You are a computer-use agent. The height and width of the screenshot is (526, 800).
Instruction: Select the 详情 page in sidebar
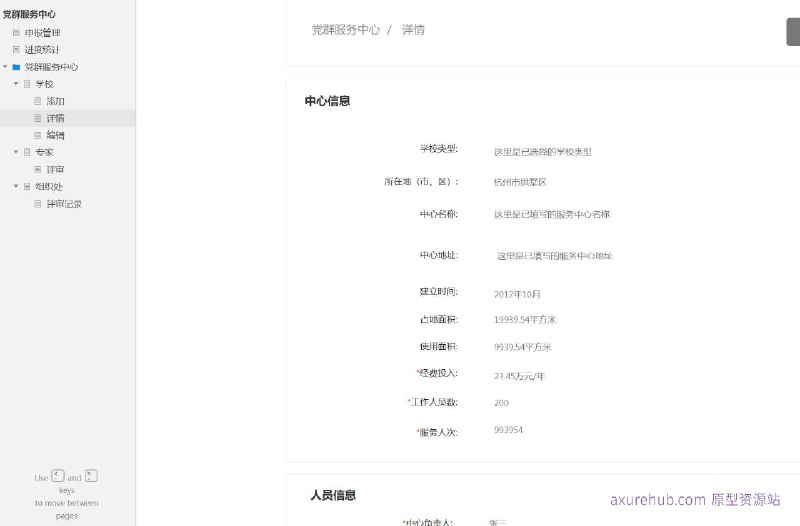coord(55,118)
